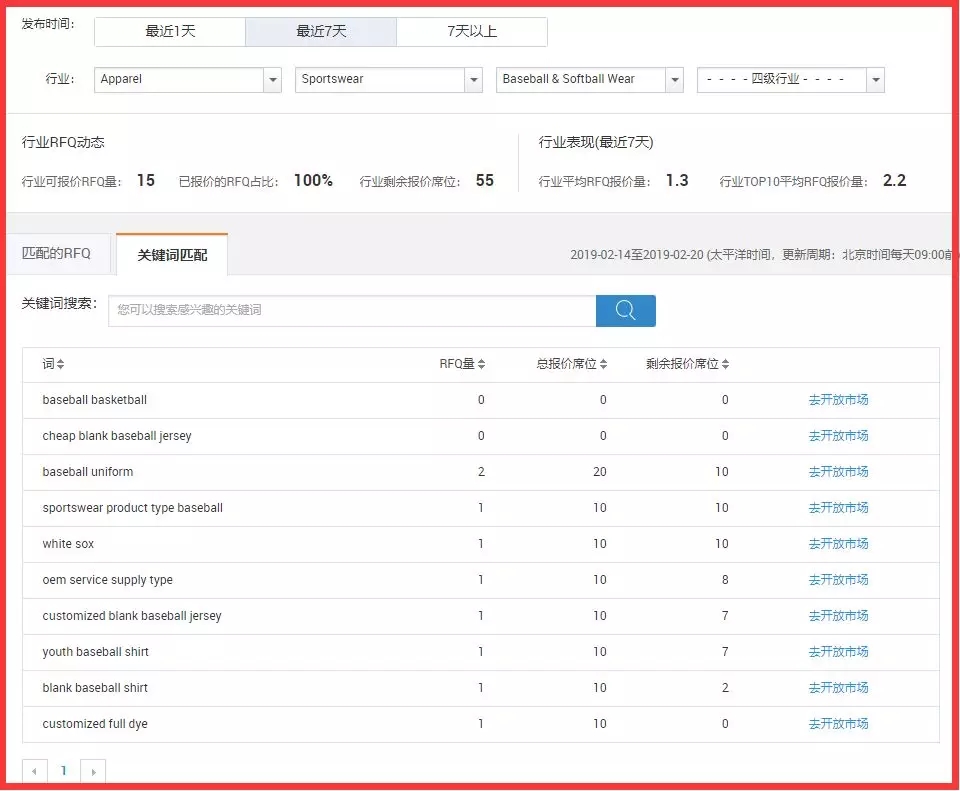
Task: Go to next page arrow
Action: click(93, 771)
